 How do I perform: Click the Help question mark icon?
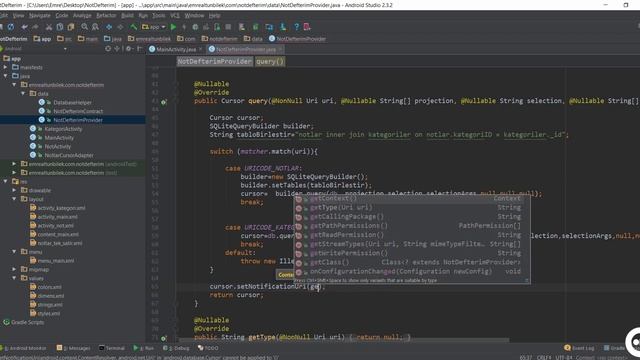tap(296, 27)
